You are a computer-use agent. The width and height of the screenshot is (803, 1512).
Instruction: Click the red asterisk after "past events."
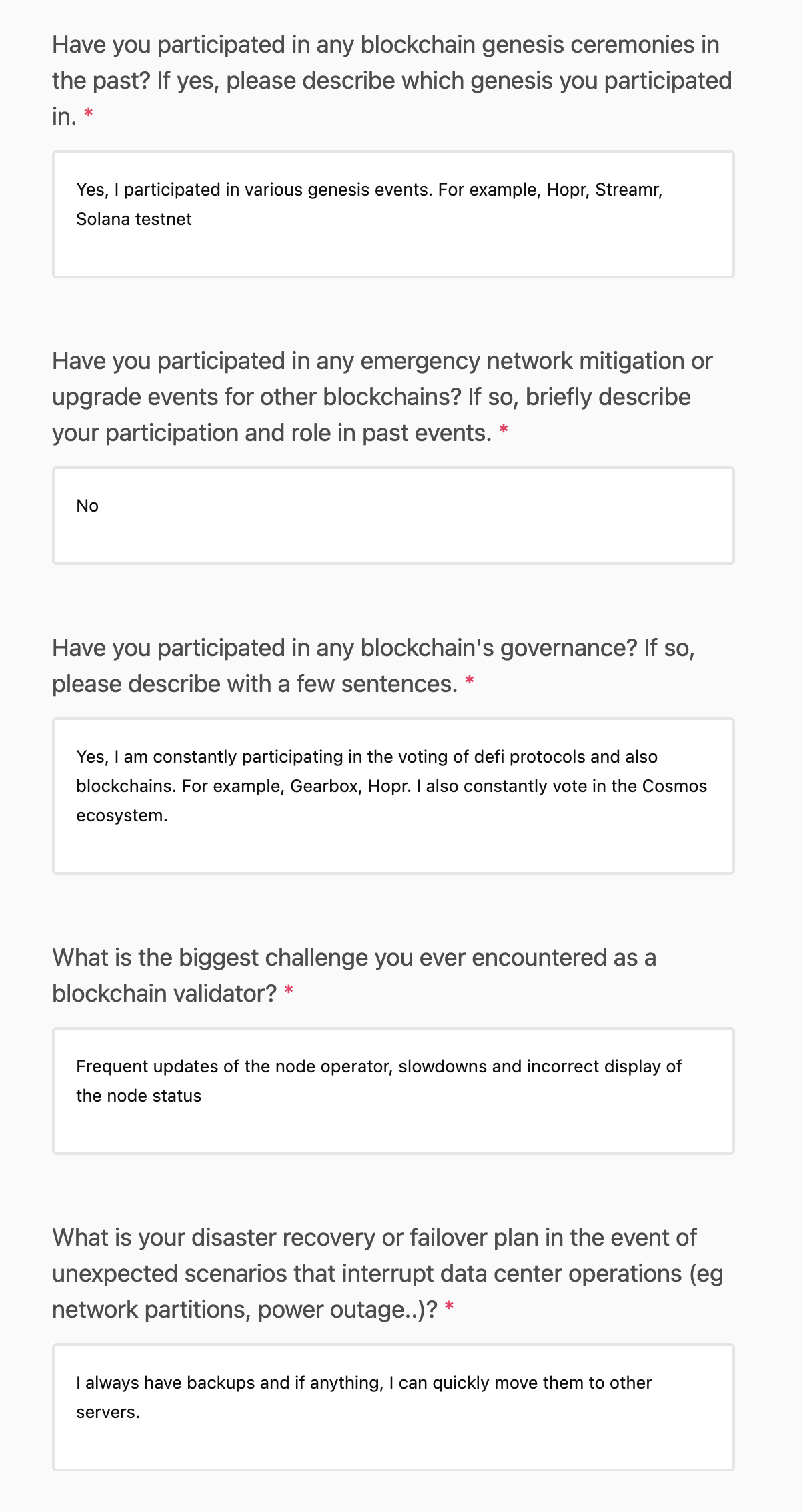pyautogui.click(x=504, y=432)
